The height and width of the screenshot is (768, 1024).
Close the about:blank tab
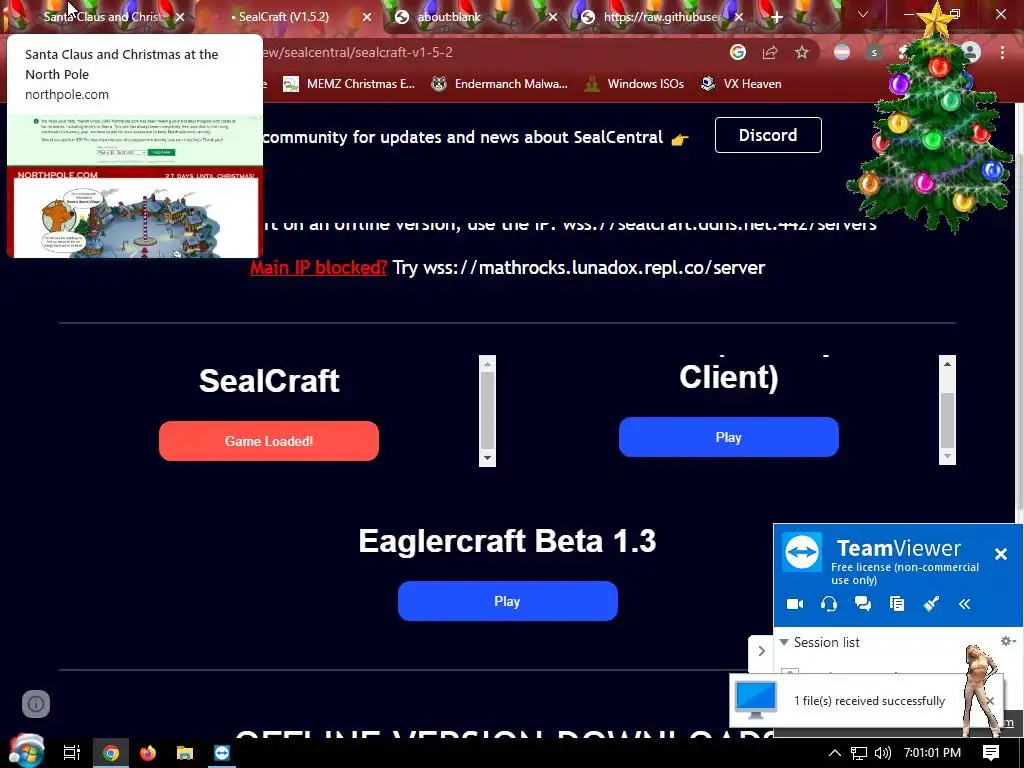coord(552,18)
